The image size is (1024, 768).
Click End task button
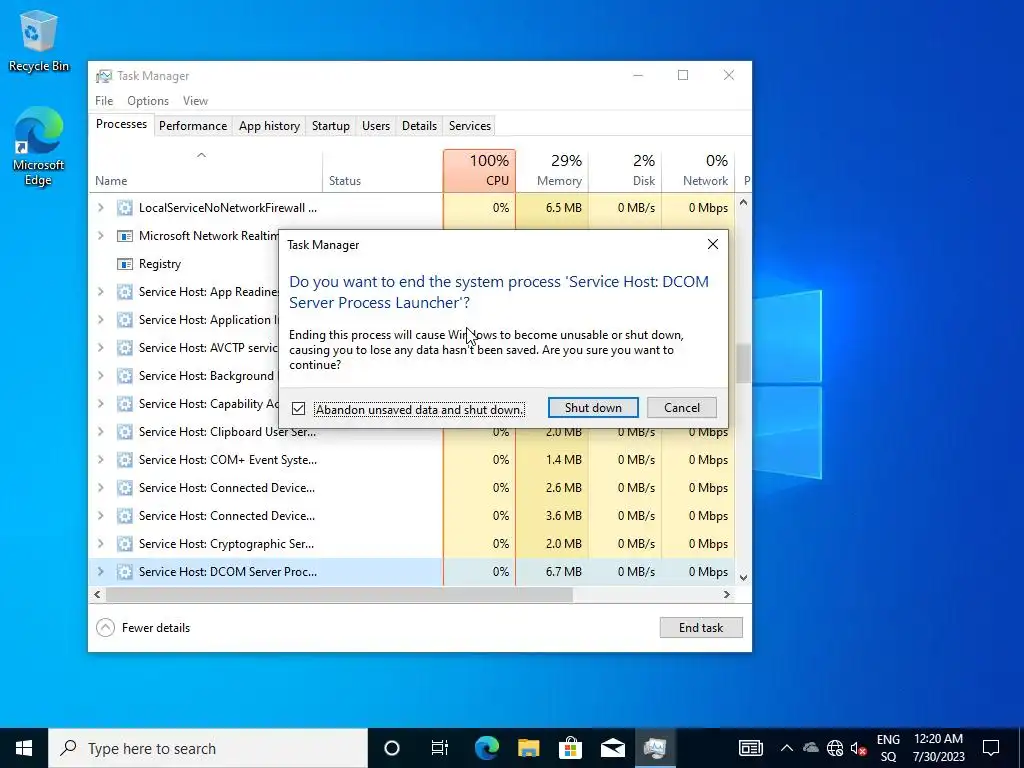point(701,628)
